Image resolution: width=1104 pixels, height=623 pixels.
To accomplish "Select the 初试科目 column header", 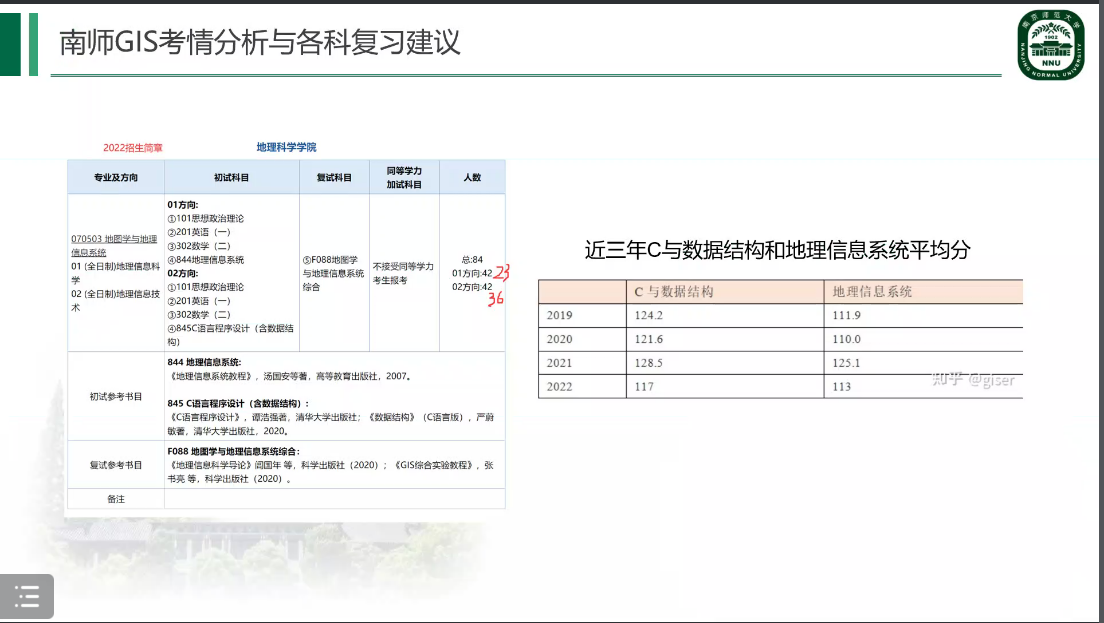I will pyautogui.click(x=231, y=177).
